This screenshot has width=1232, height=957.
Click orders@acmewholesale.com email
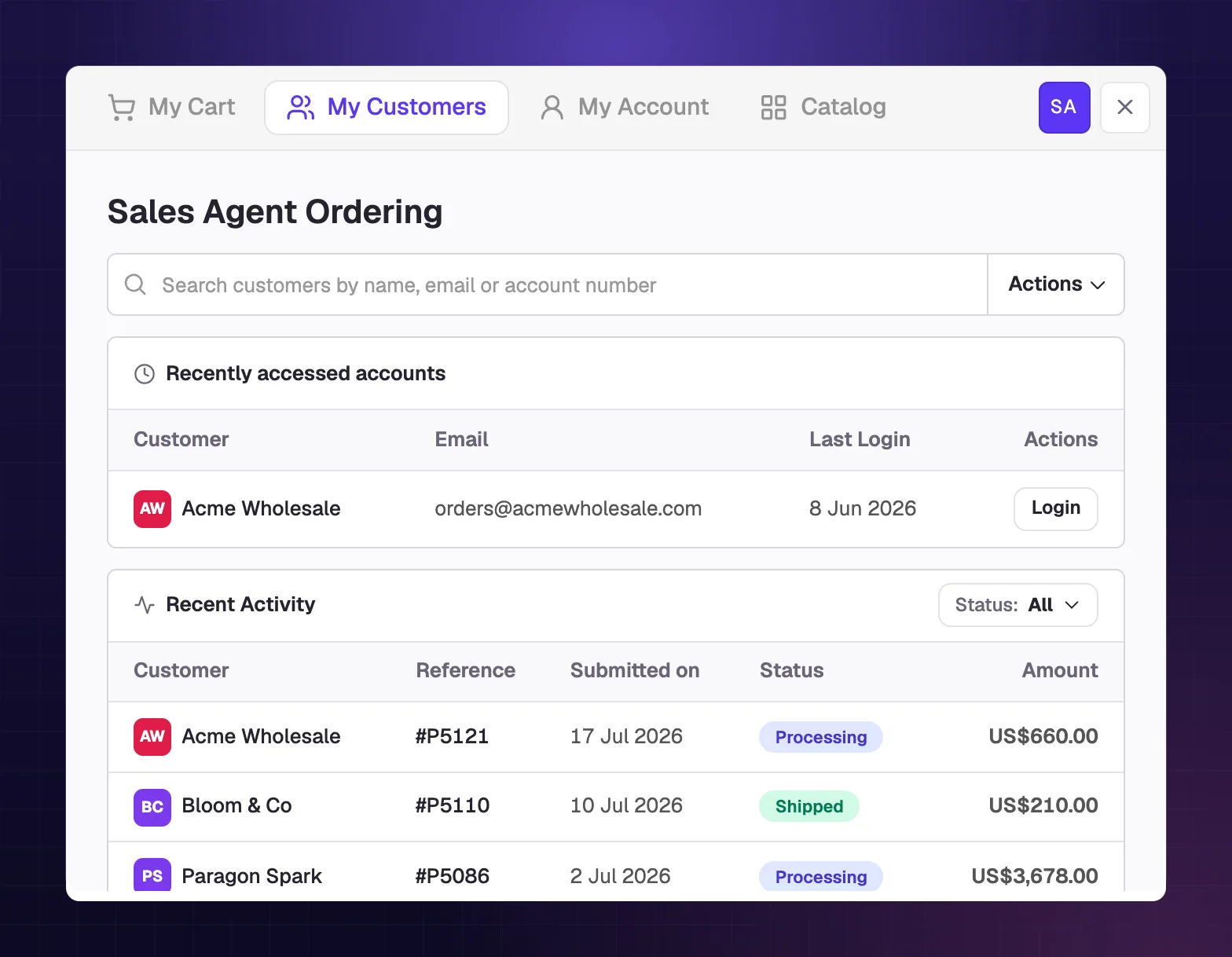[568, 508]
